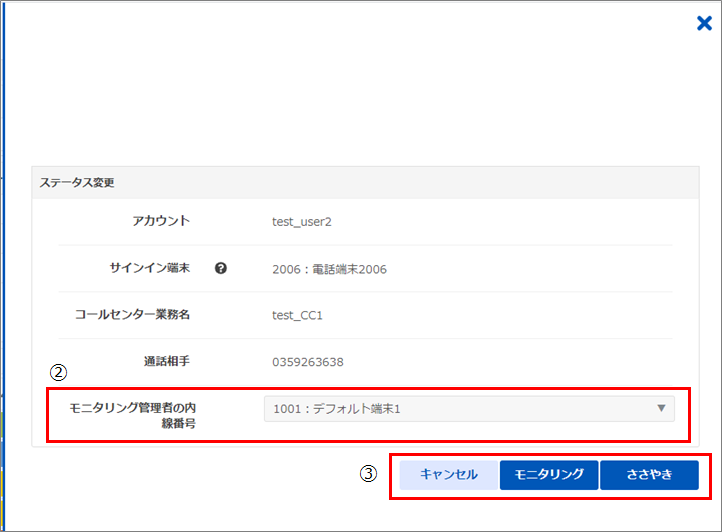Click the help icon beside サインイン端末
Image resolution: width=722 pixels, height=532 pixels.
coord(221,268)
